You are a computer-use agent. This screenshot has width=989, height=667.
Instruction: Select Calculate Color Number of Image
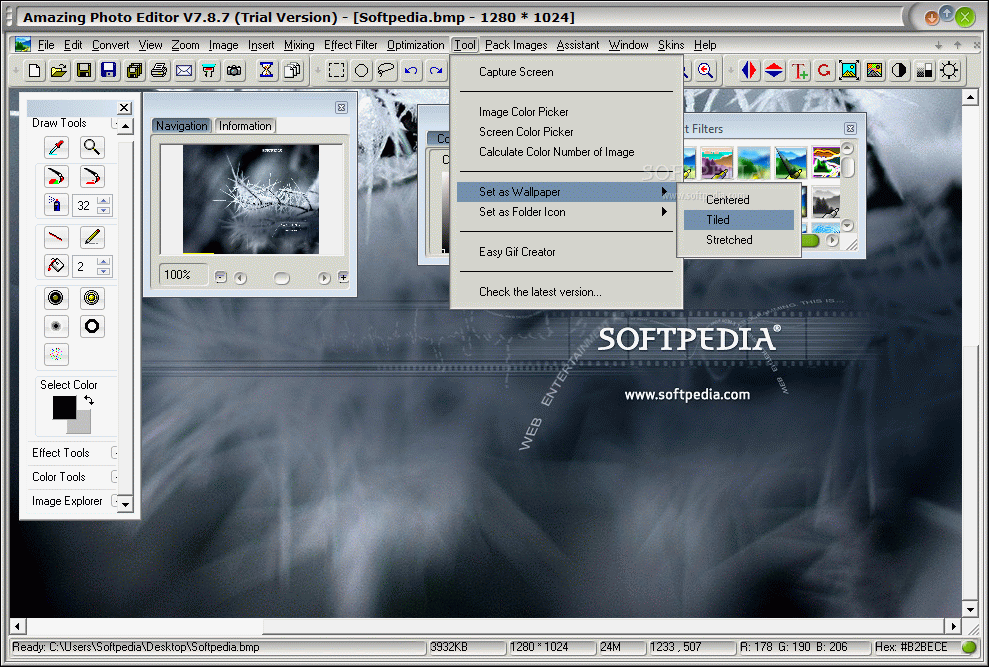point(566,152)
